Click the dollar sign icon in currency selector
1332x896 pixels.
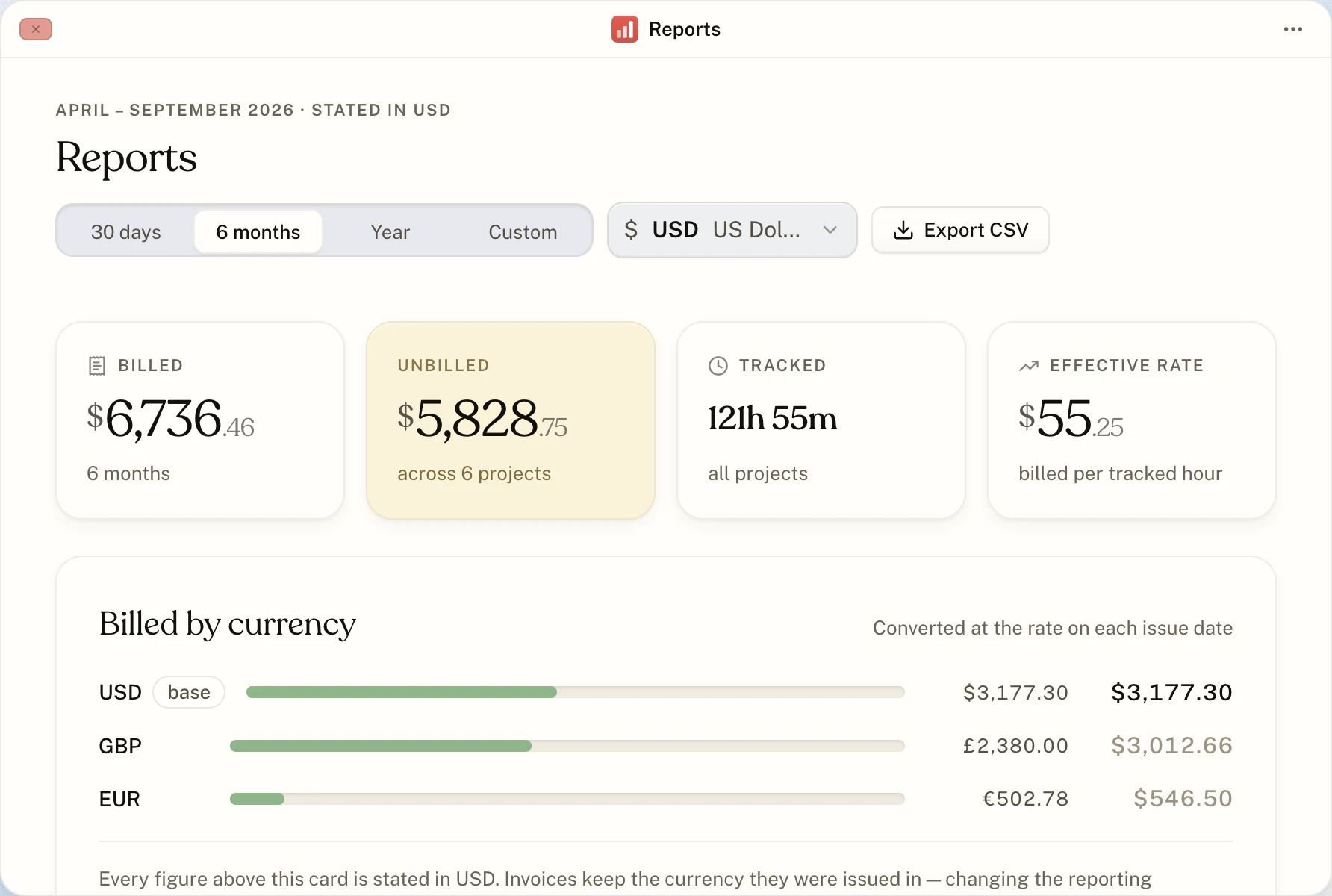pyautogui.click(x=631, y=229)
